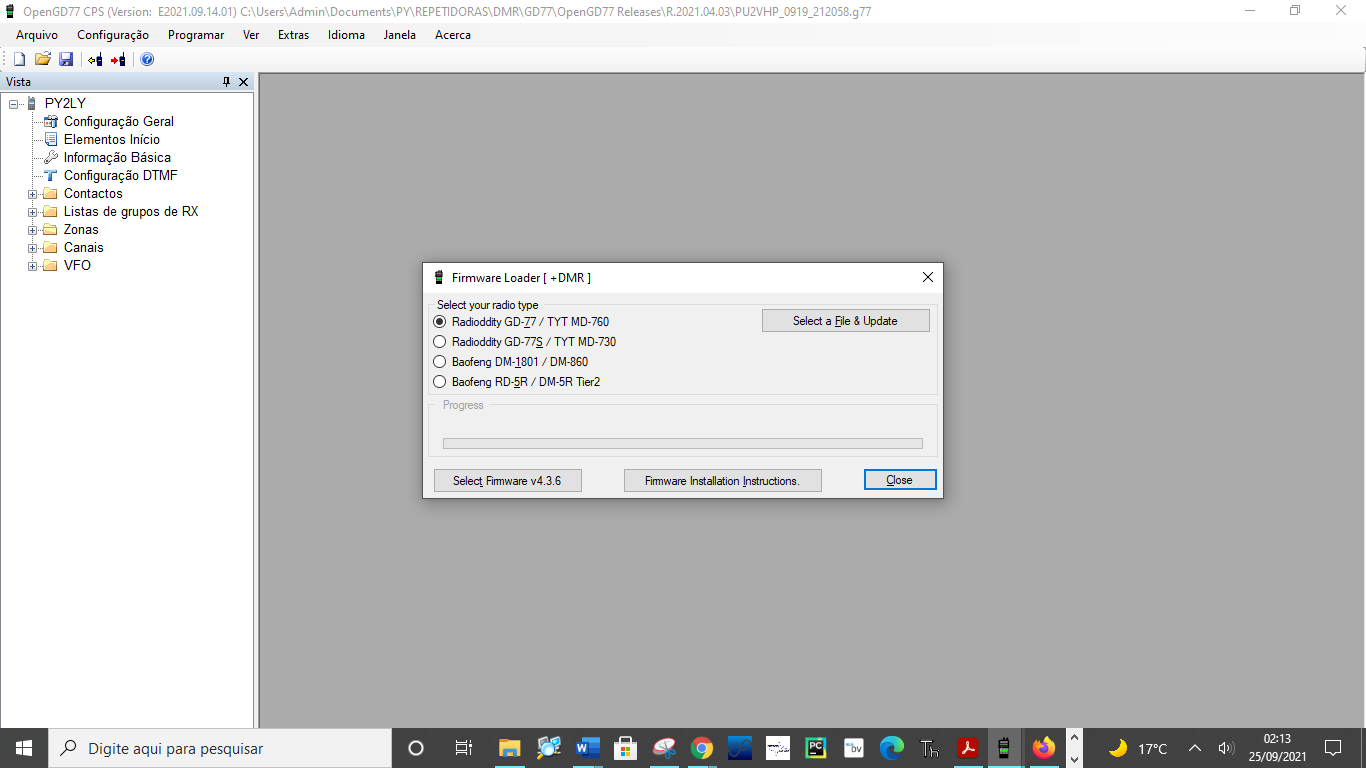Image resolution: width=1366 pixels, height=768 pixels.
Task: Close Firmware Loader dialog via X
Action: pos(927,278)
